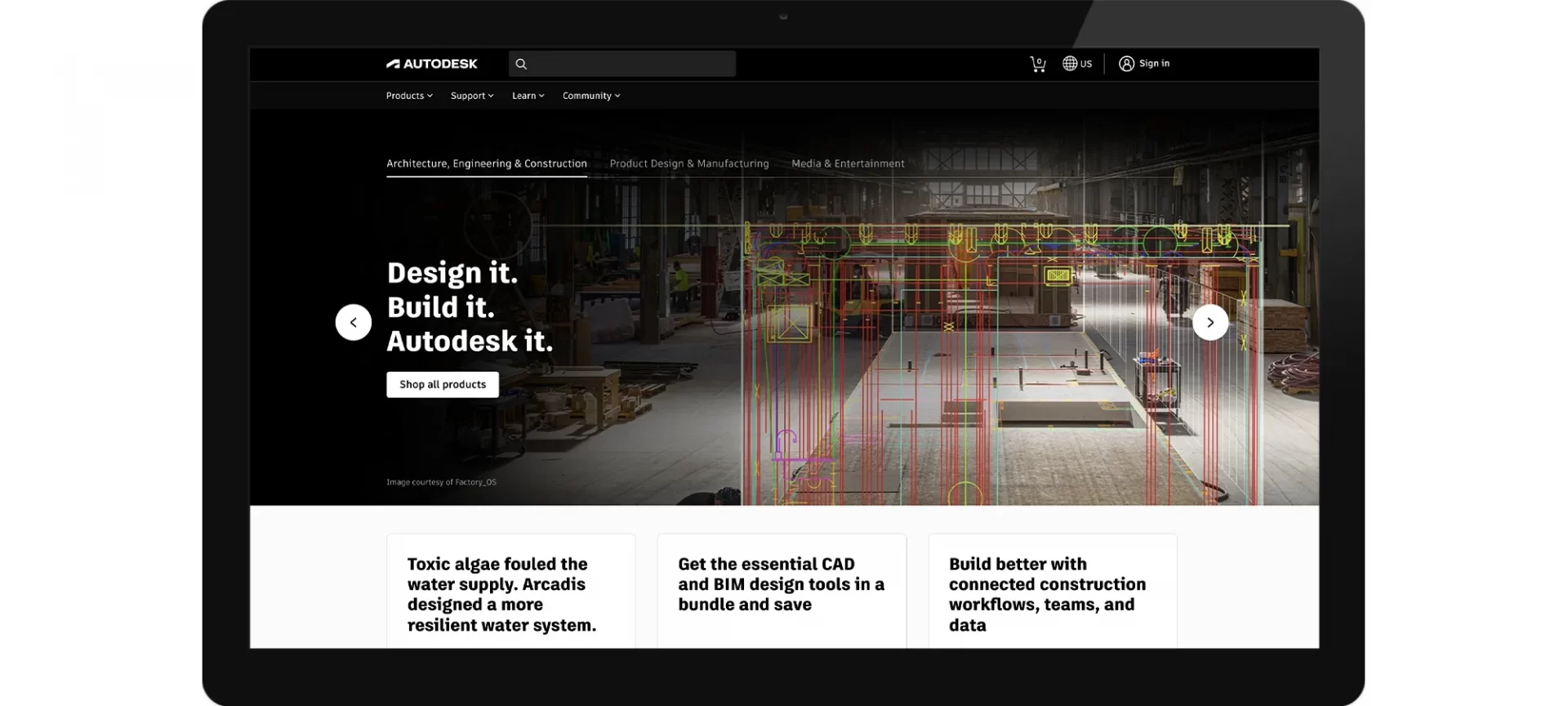Viewport: 1568px width, 706px height.
Task: Open the shopping cart
Action: pos(1038,64)
